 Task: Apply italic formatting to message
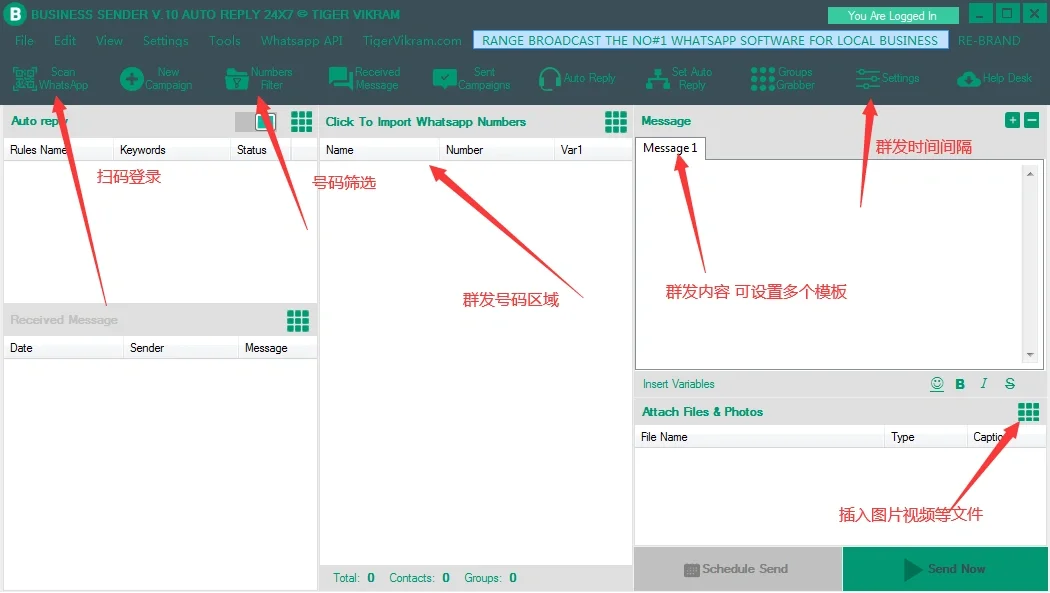984,384
